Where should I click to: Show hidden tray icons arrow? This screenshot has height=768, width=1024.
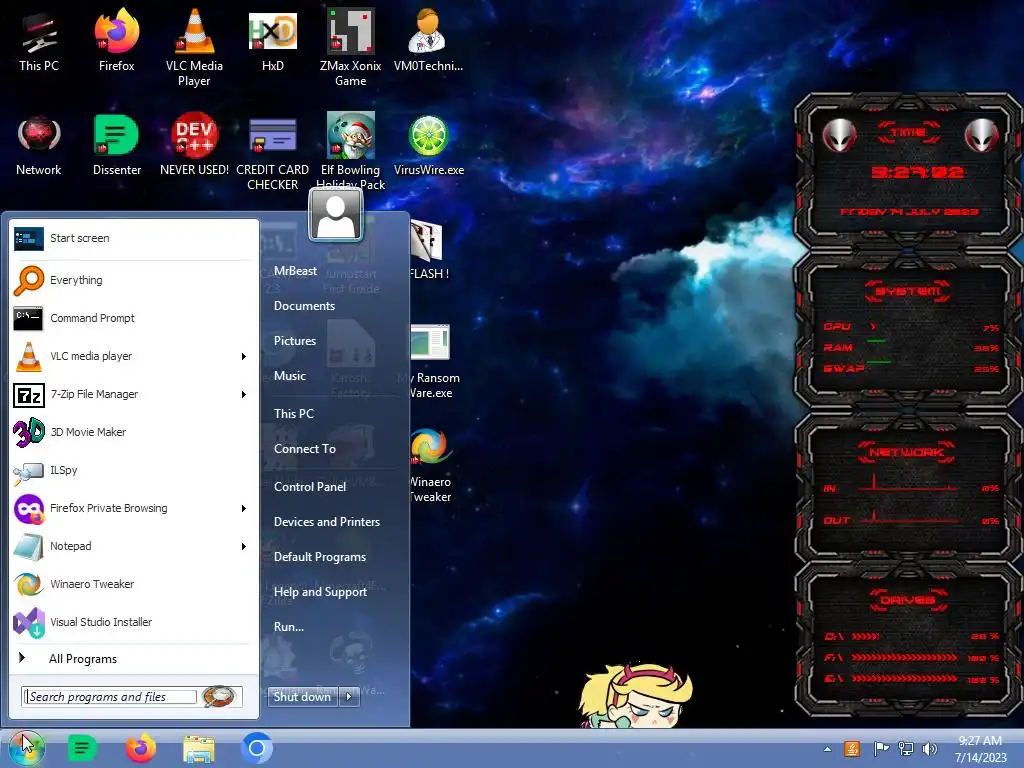coord(827,749)
